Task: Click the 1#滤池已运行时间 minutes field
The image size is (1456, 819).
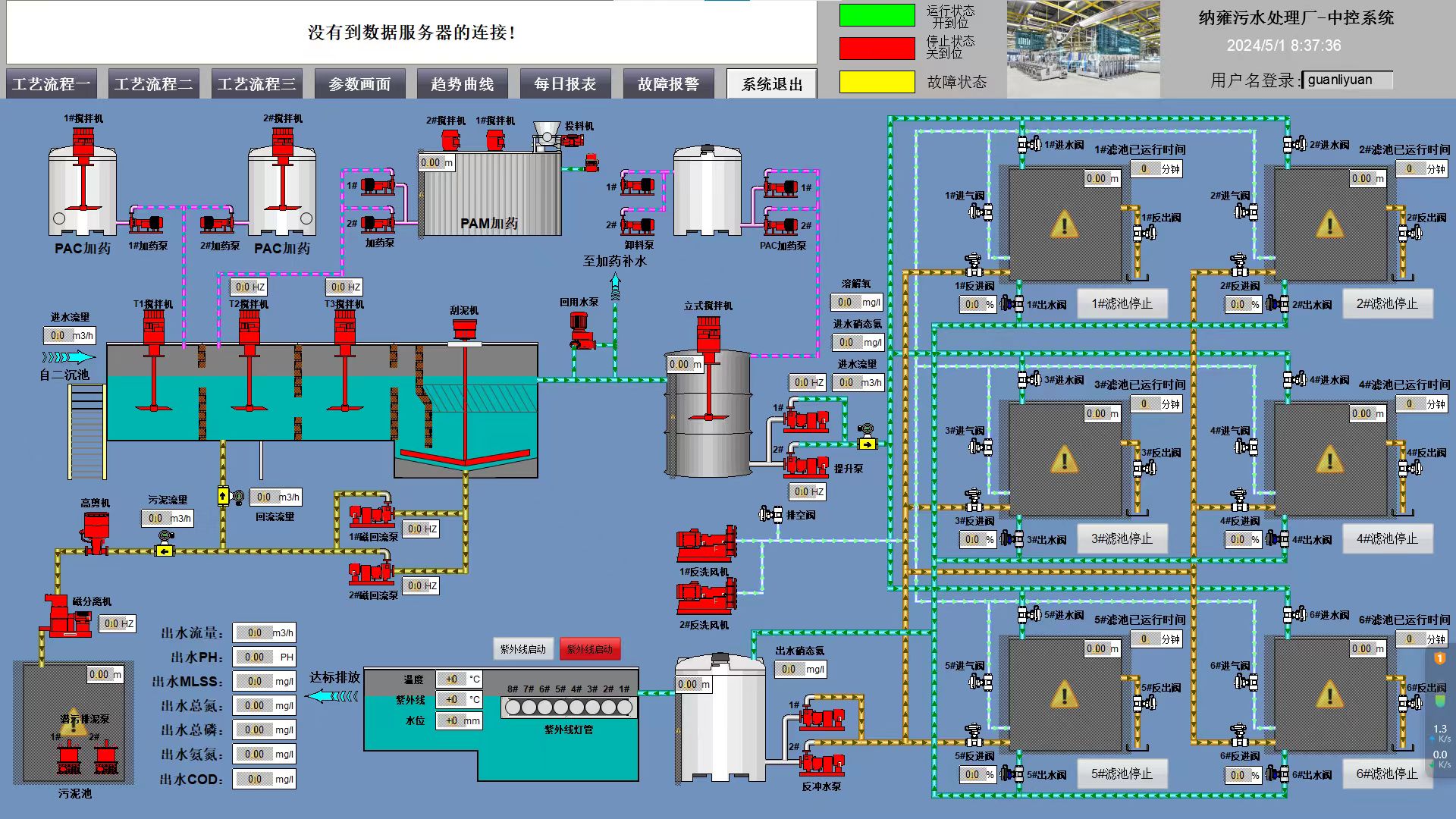Action: [x=1157, y=169]
